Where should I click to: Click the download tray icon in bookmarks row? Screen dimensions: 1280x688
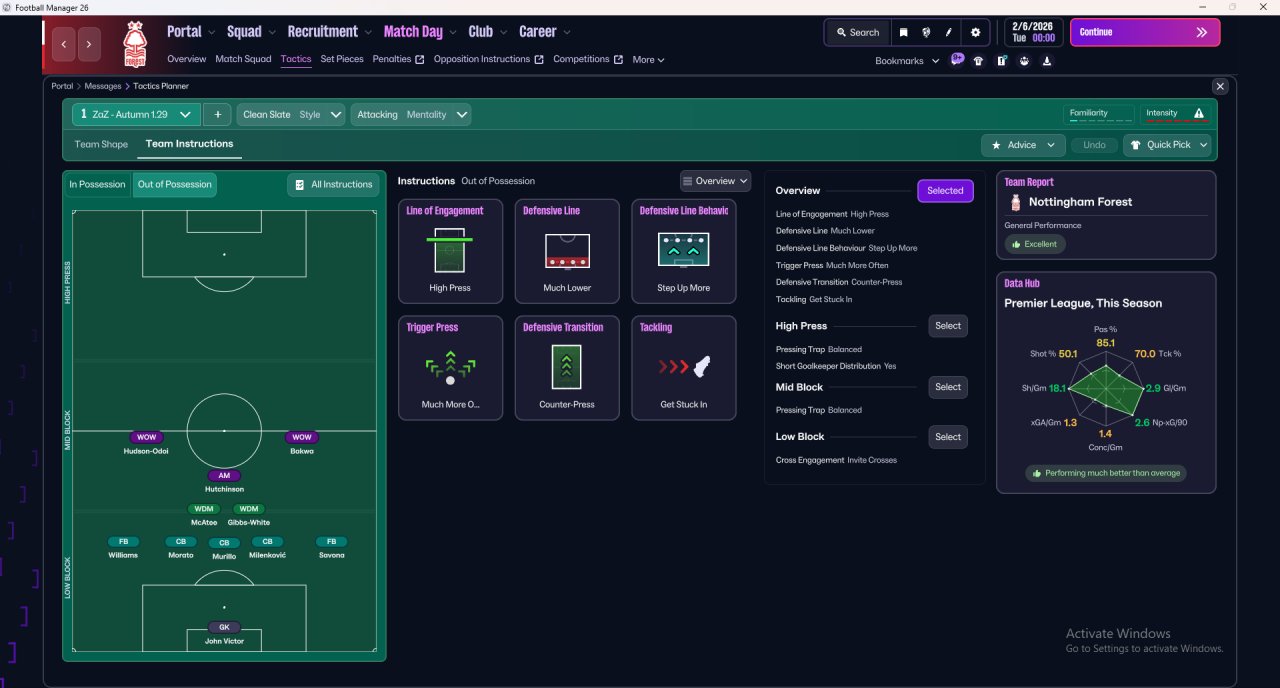point(1047,60)
